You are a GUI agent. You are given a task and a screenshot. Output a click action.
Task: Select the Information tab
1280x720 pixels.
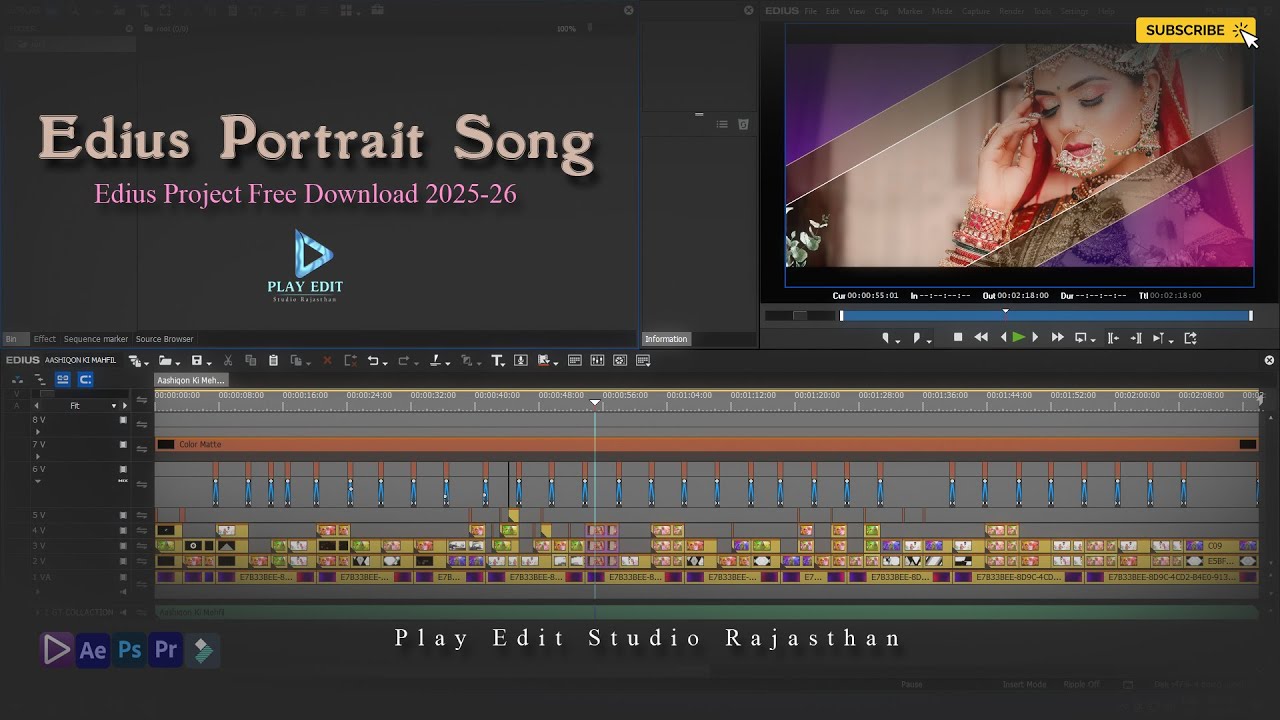tap(666, 339)
